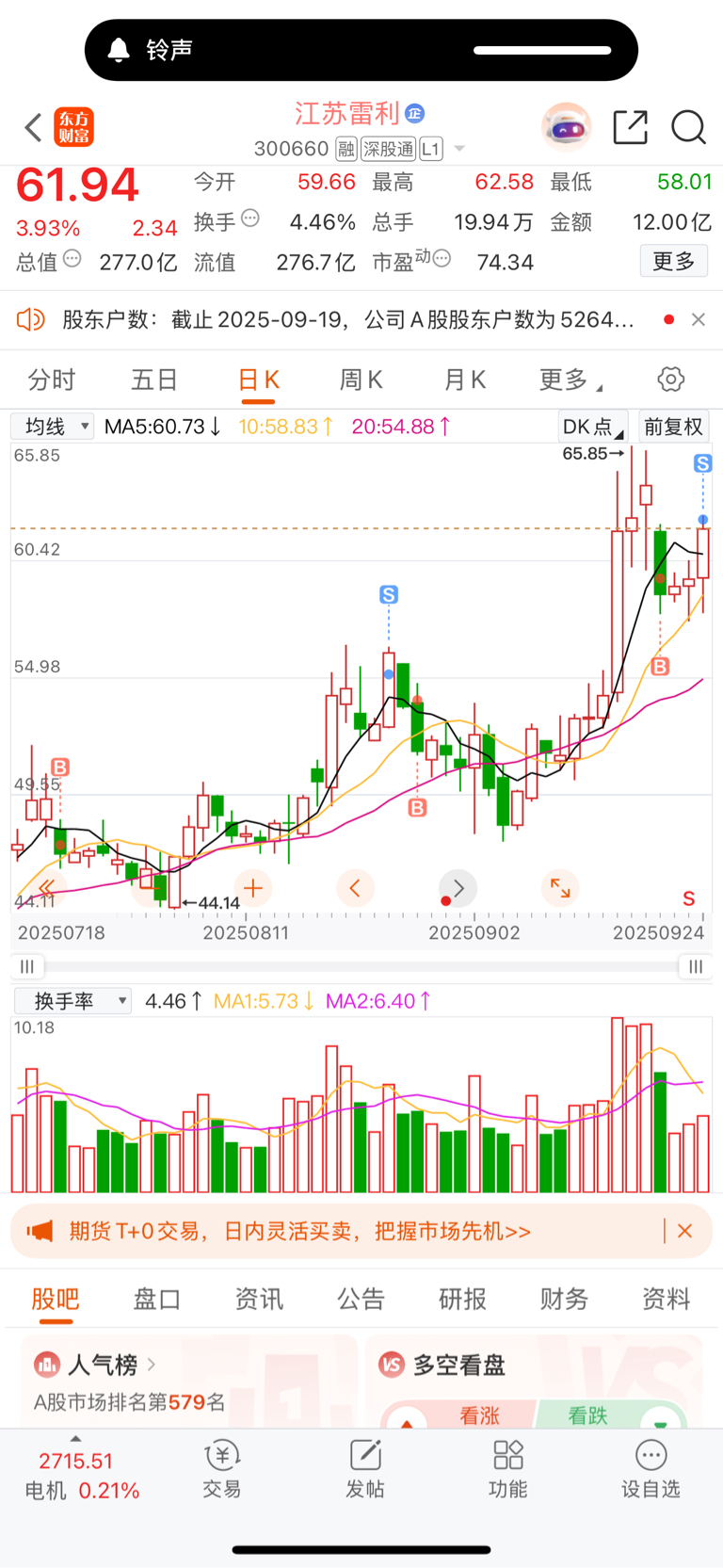Switch to 月K chart tab
723x1568 pixels.
tap(464, 380)
